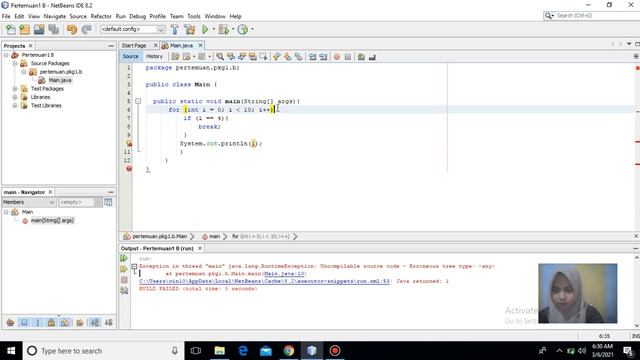Open the Members dropdown in Navigator
This screenshot has height=360, width=640.
[x=29, y=202]
